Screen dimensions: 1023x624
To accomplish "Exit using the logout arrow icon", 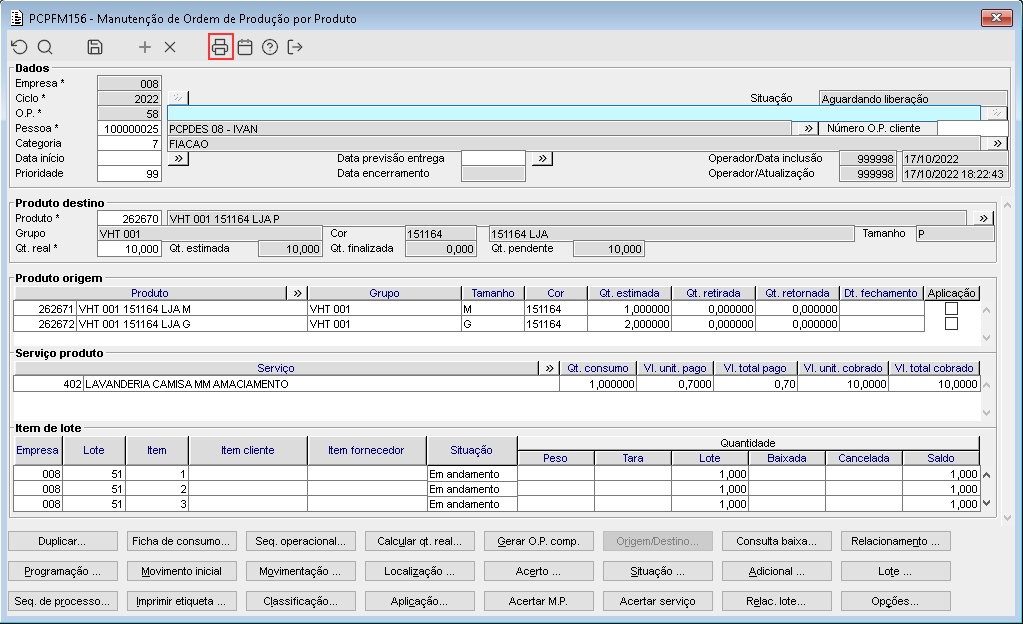I will 295,47.
